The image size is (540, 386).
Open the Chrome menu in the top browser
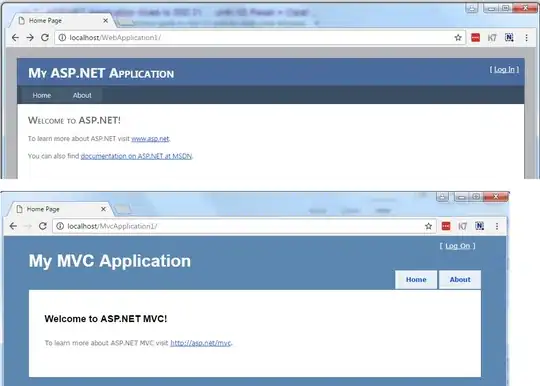pos(526,38)
